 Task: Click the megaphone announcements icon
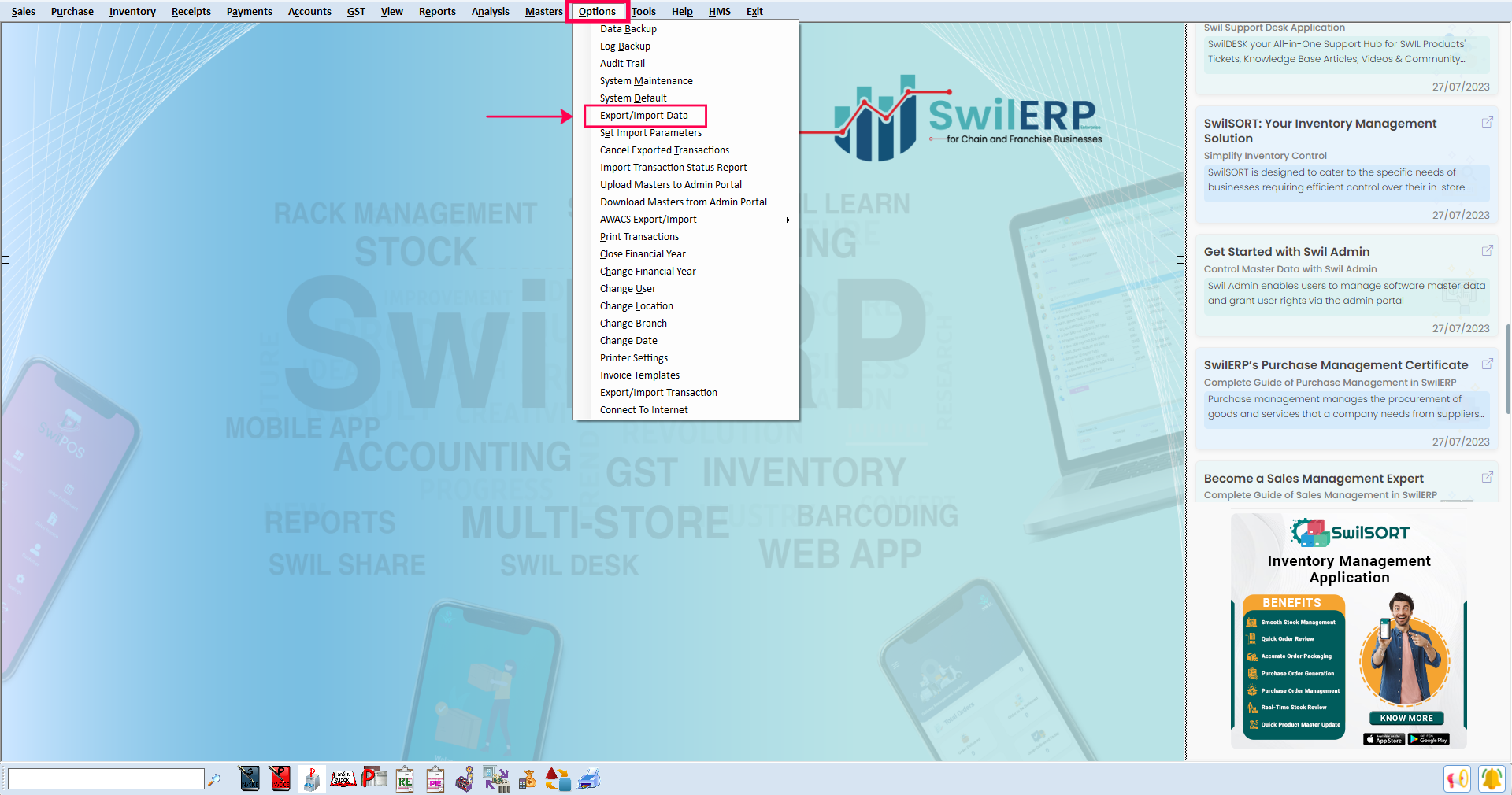(x=1458, y=779)
